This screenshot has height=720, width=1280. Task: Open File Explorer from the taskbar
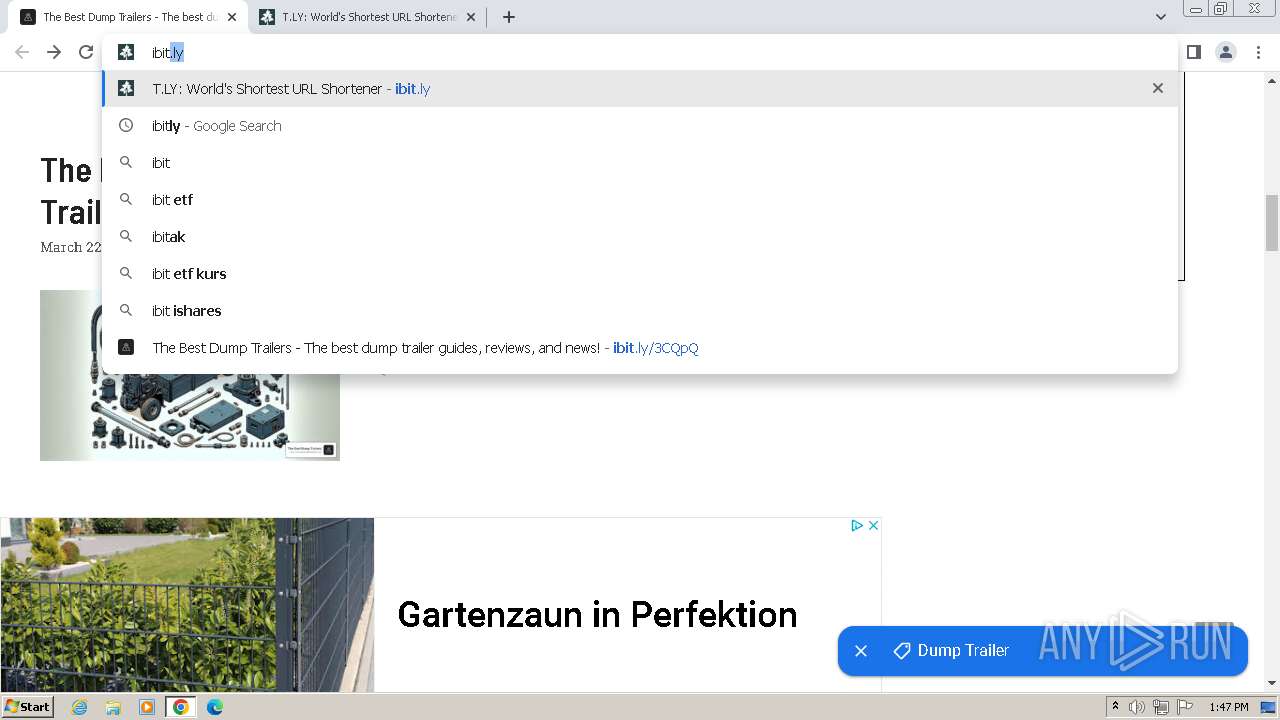click(113, 707)
